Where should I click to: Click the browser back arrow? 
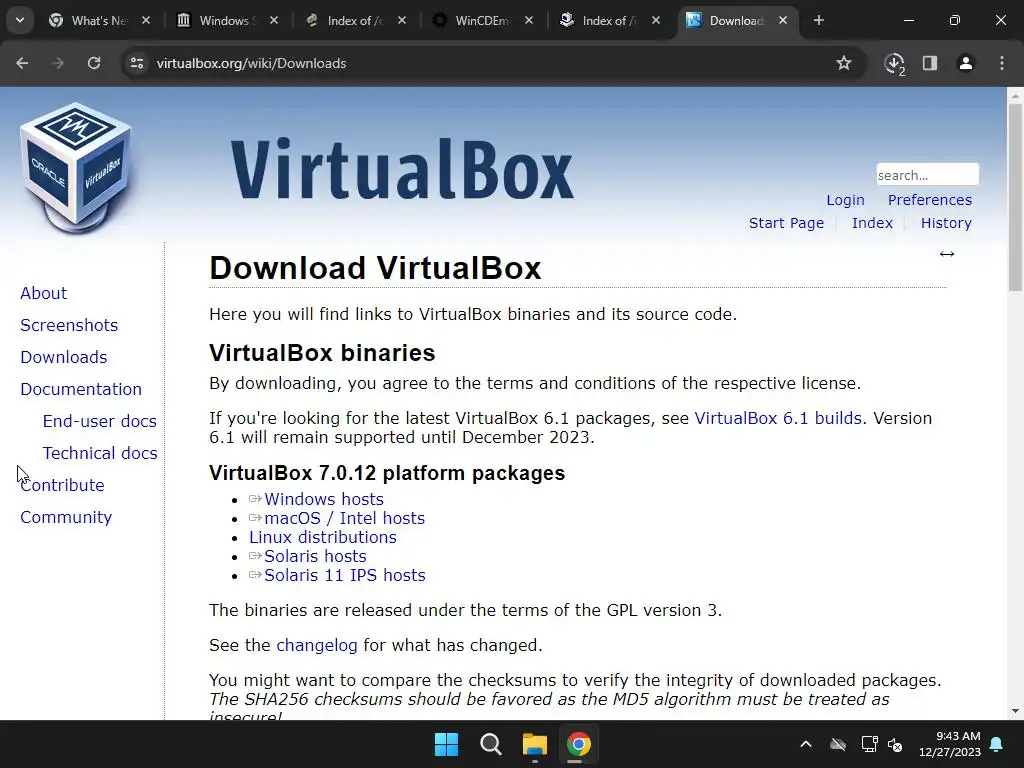[x=22, y=63]
